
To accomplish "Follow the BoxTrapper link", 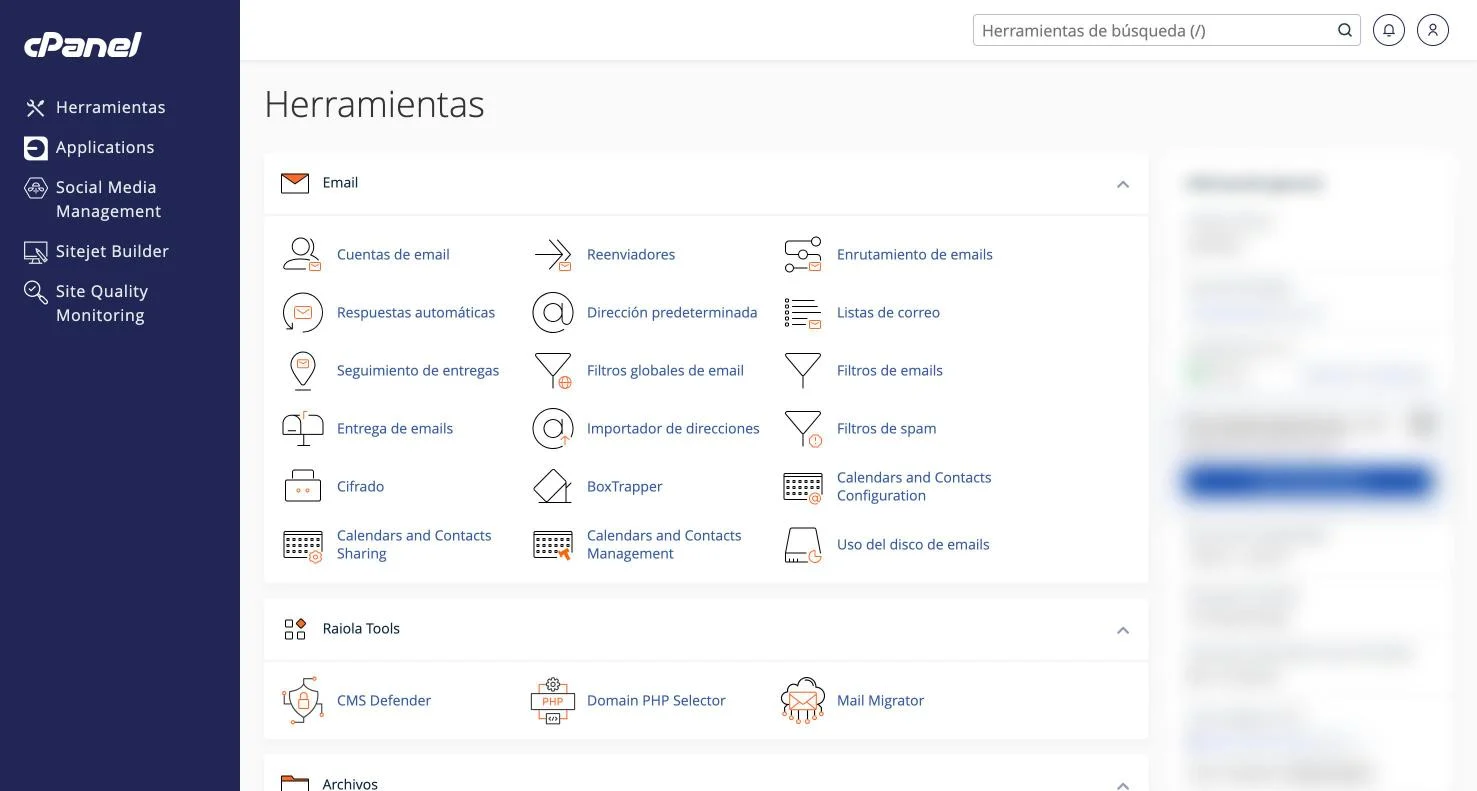I will pyautogui.click(x=624, y=487).
